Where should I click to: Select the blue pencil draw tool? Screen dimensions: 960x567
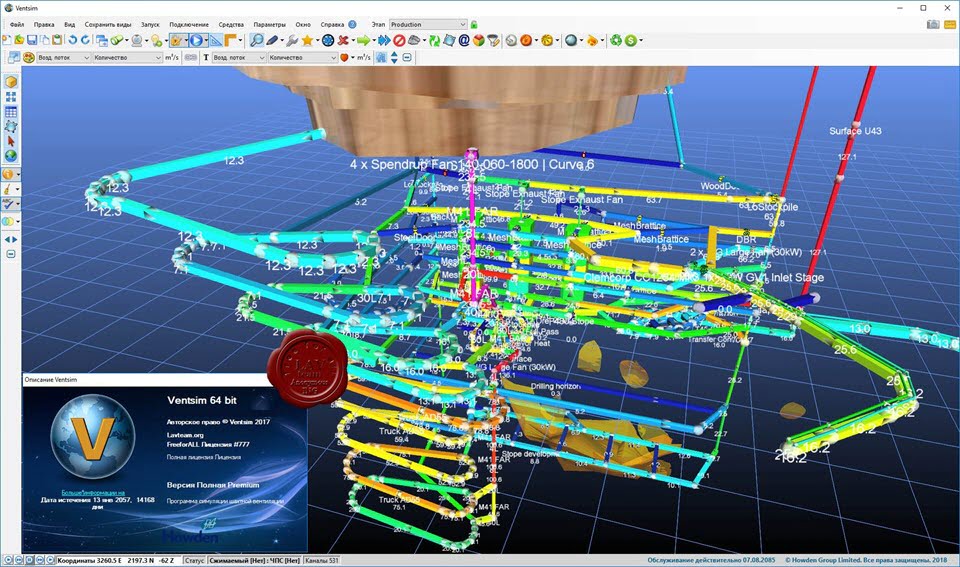272,40
